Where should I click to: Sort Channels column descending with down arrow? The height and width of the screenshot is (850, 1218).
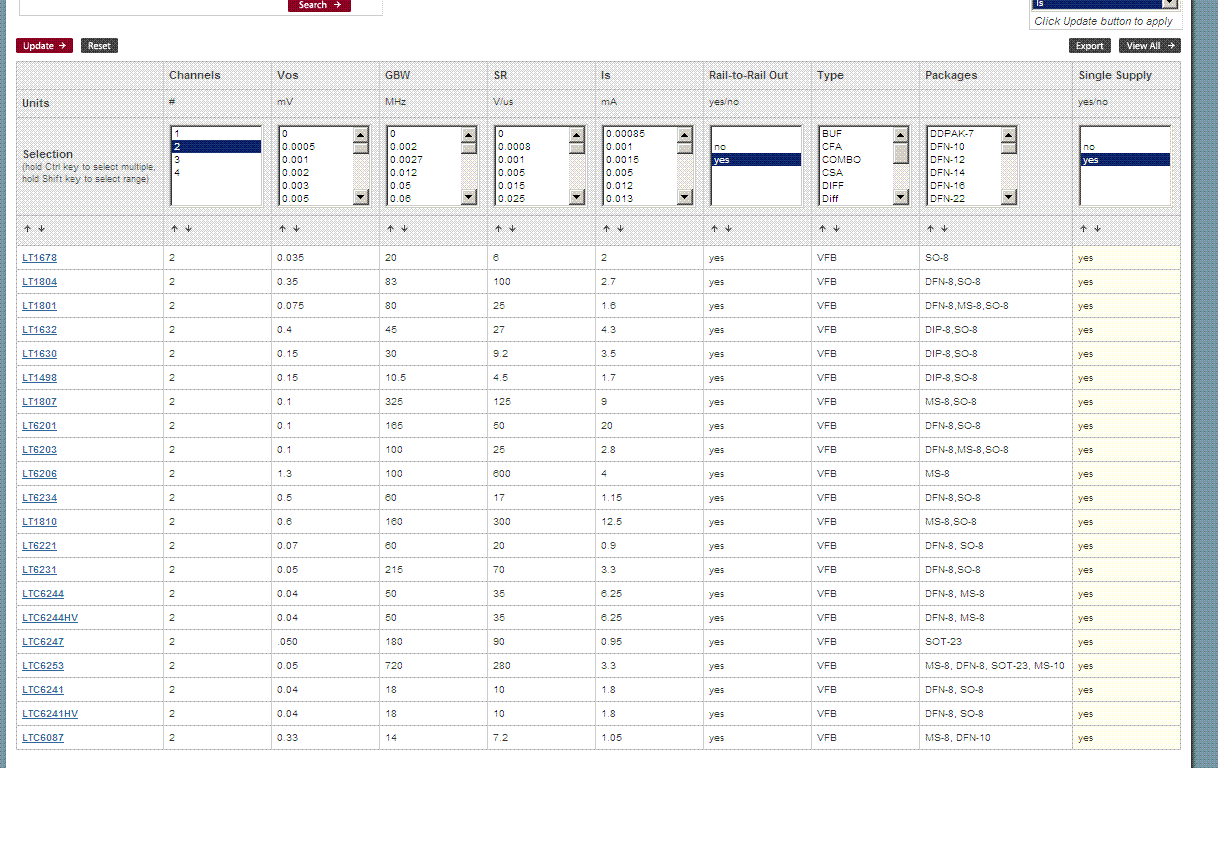[188, 229]
